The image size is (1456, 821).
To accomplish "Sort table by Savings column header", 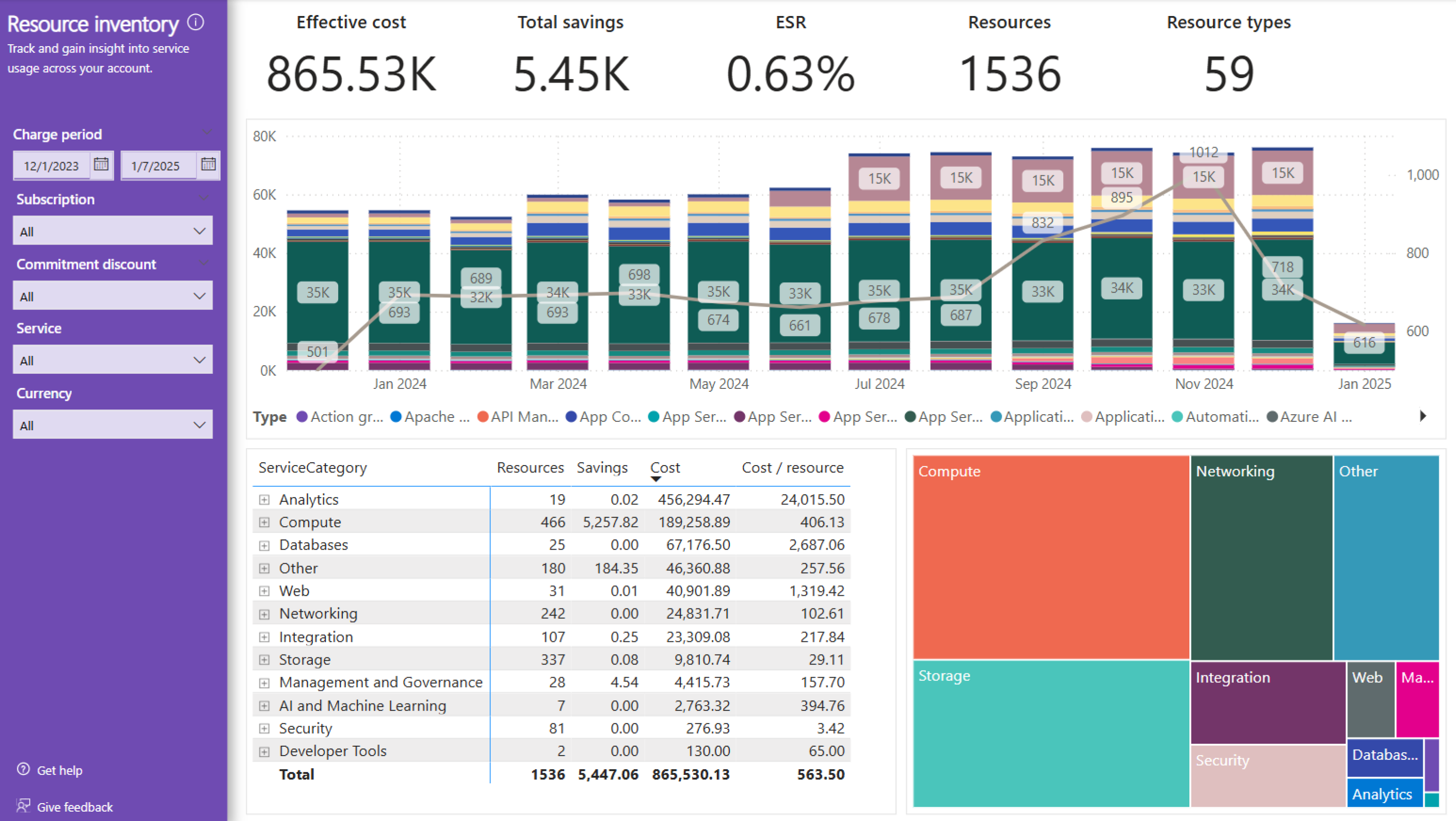I will 601,467.
